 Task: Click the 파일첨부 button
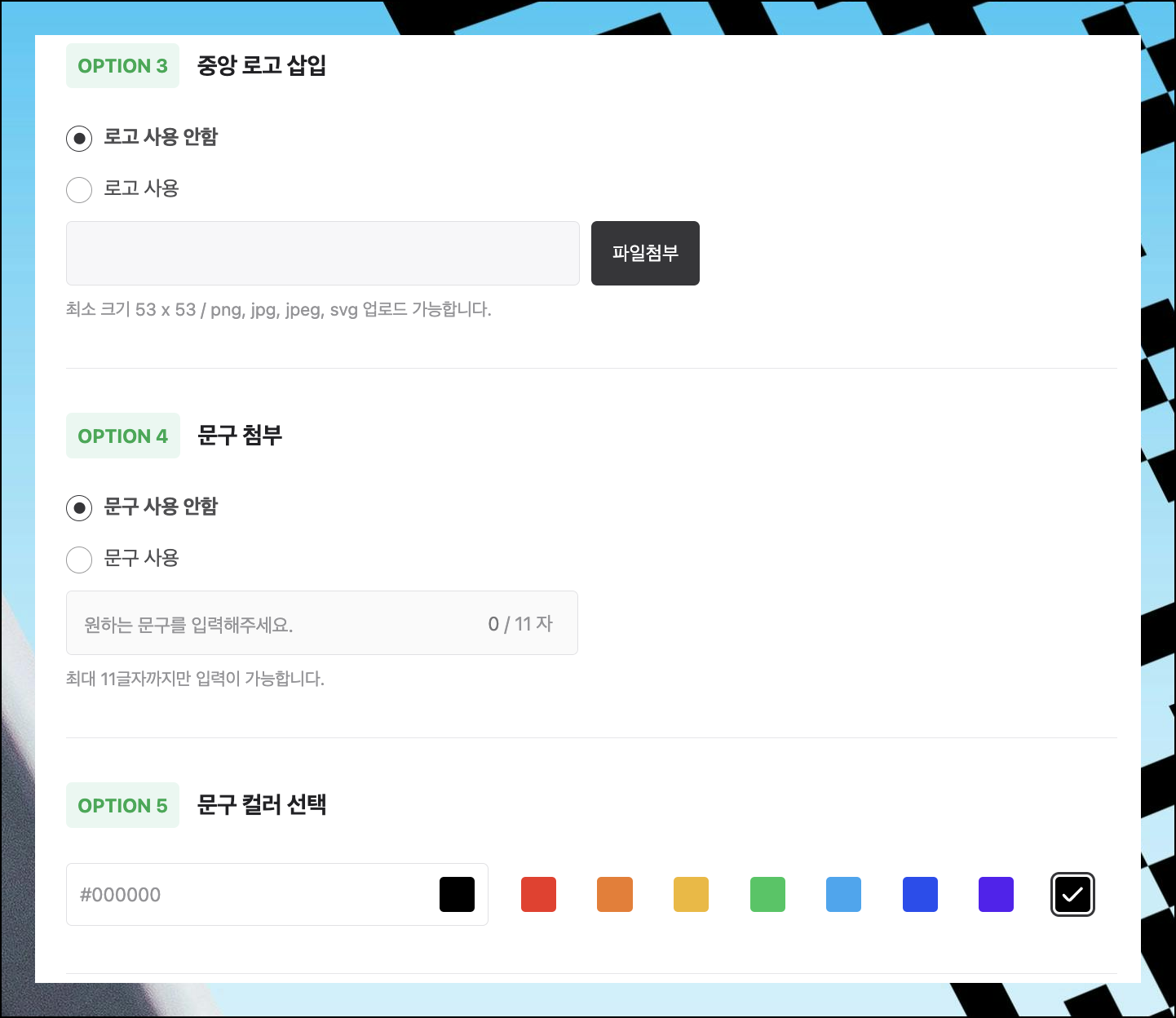[x=645, y=253]
